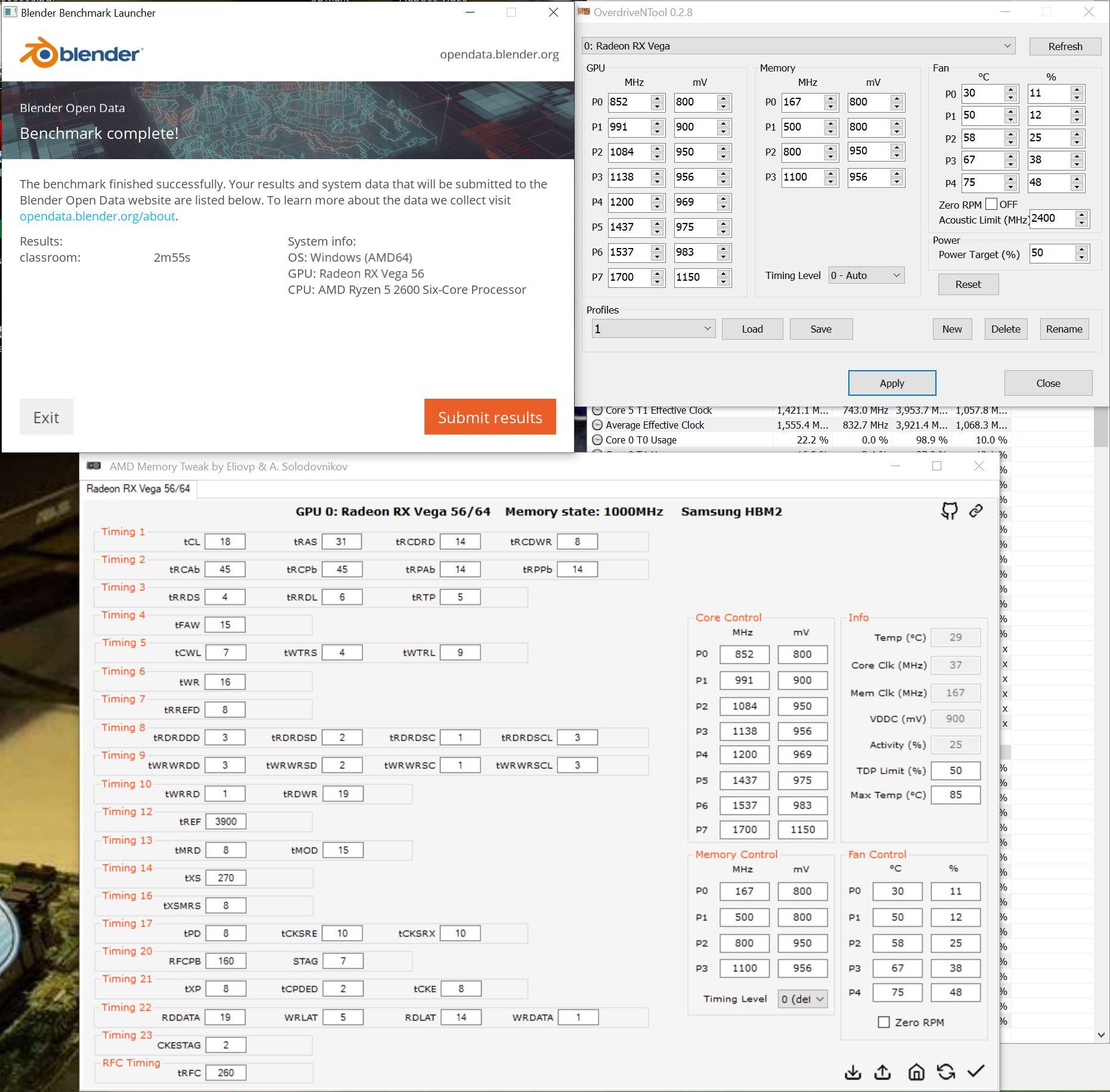Screen dimensions: 1110x1092
Task: Select the Radeon RX Vega 56/64 tab
Action: coord(138,489)
